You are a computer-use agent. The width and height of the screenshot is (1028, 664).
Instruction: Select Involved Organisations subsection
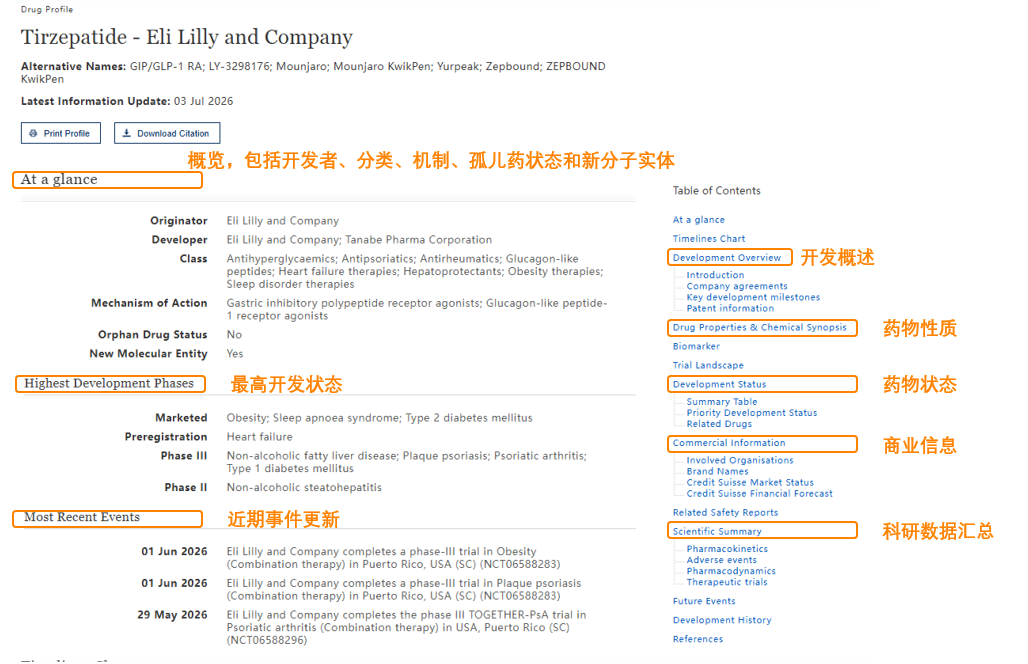[740, 461]
